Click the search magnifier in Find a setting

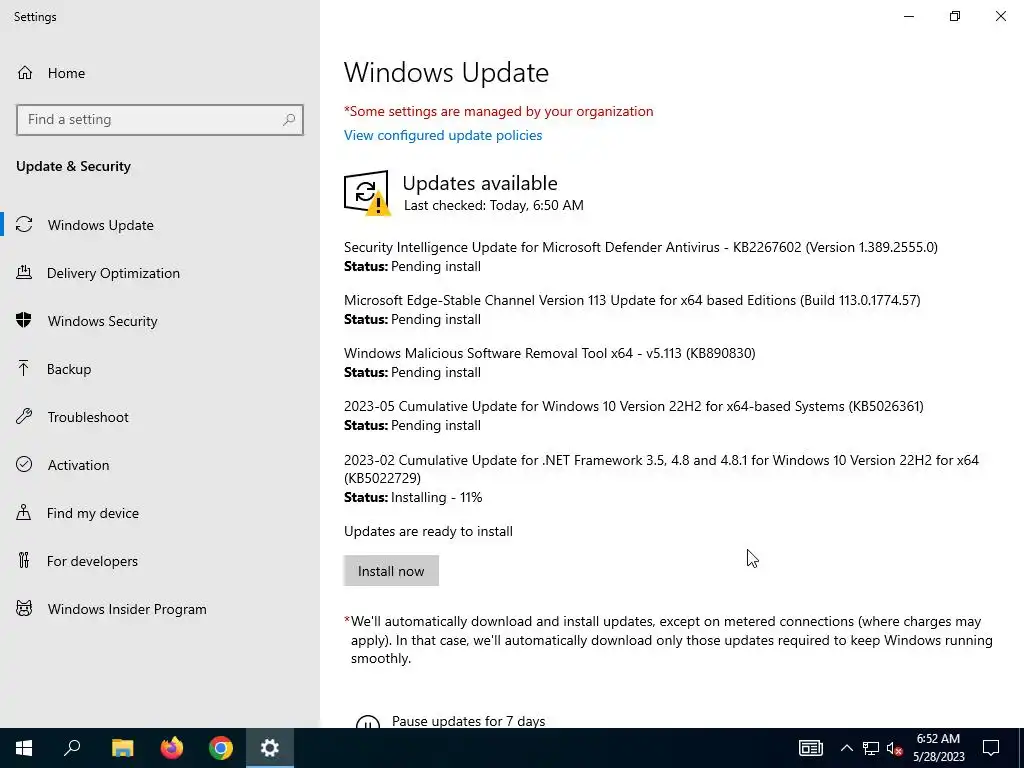[289, 120]
